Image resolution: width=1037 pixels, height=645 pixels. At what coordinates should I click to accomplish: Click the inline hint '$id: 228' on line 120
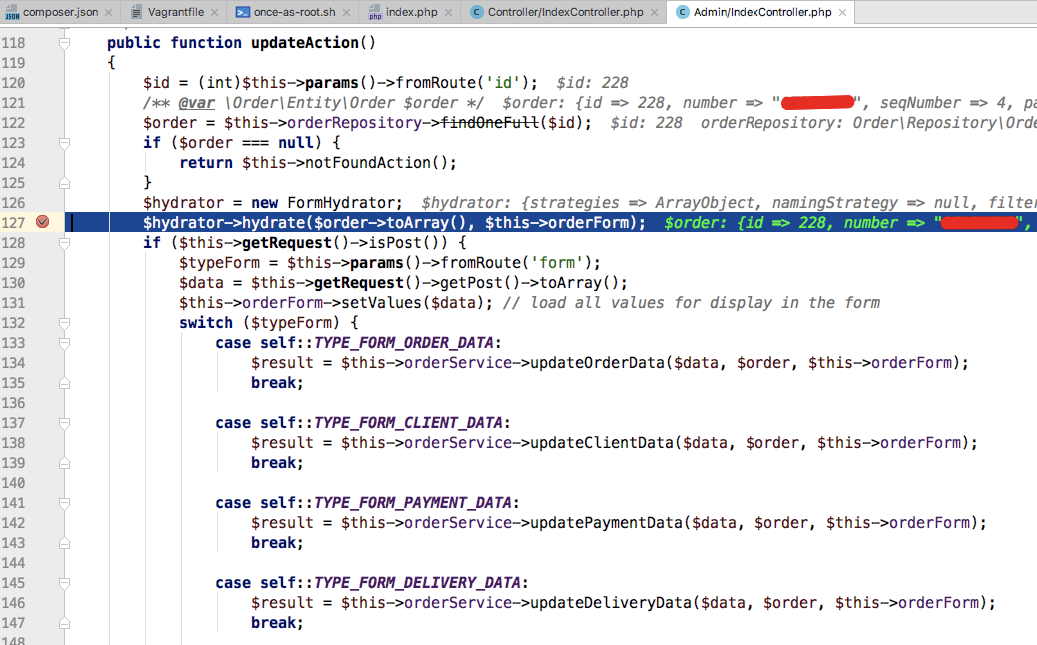[x=593, y=83]
